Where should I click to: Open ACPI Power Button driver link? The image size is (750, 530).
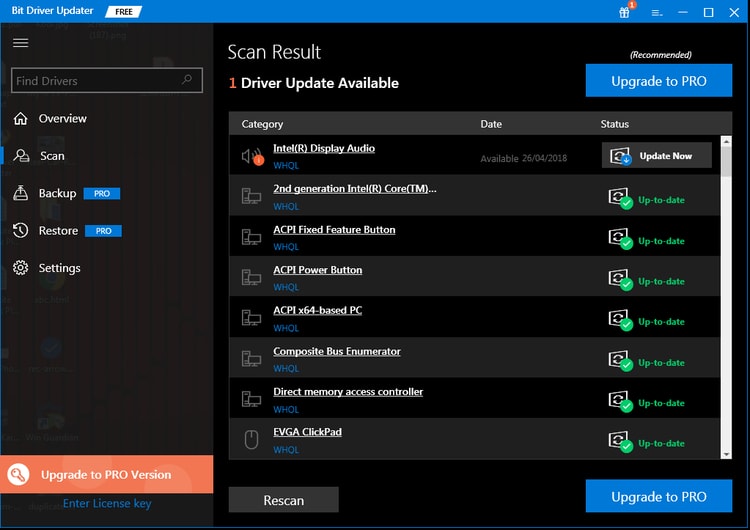click(318, 270)
